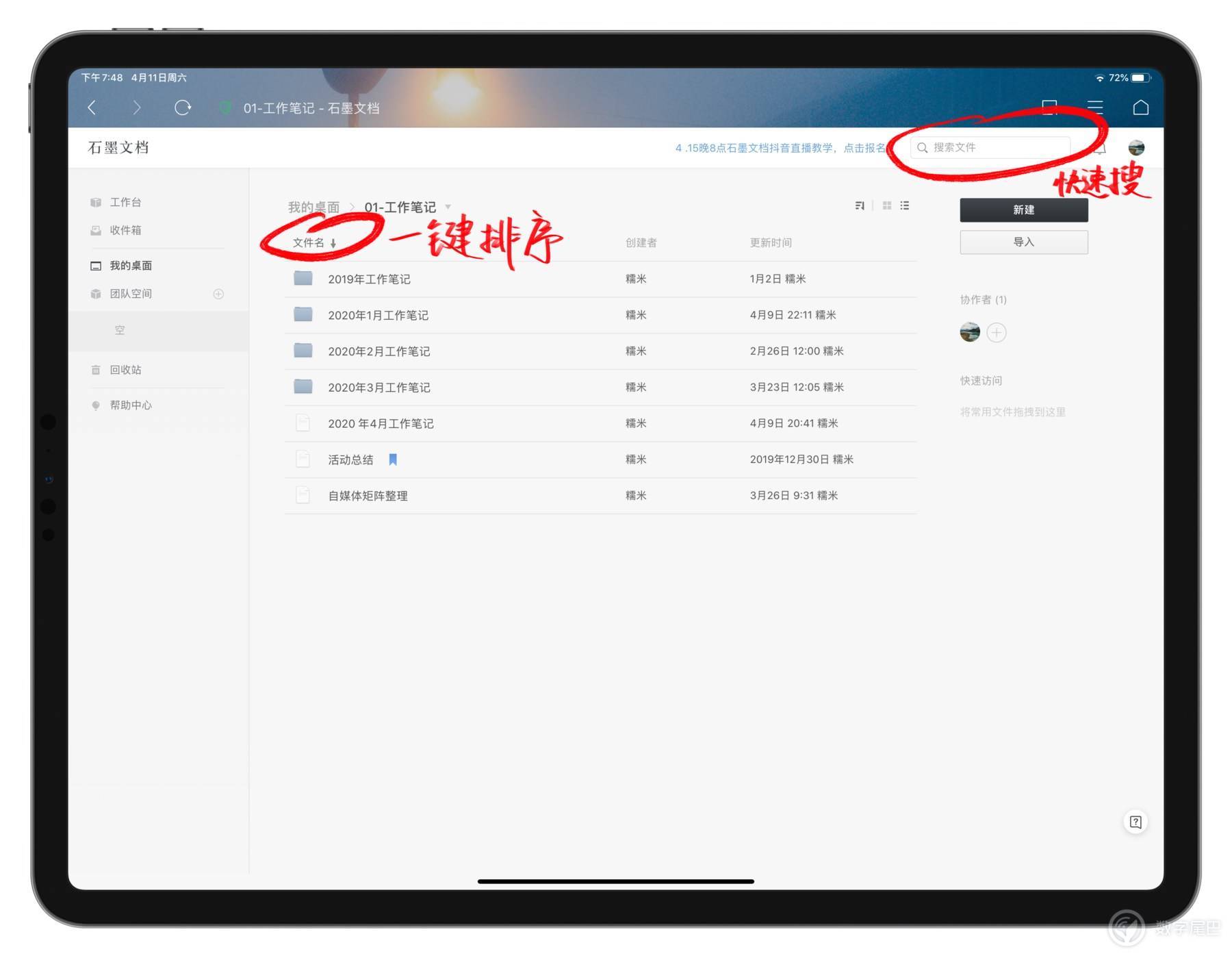
Task: Focus the 搜索文件 search field
Action: [990, 147]
